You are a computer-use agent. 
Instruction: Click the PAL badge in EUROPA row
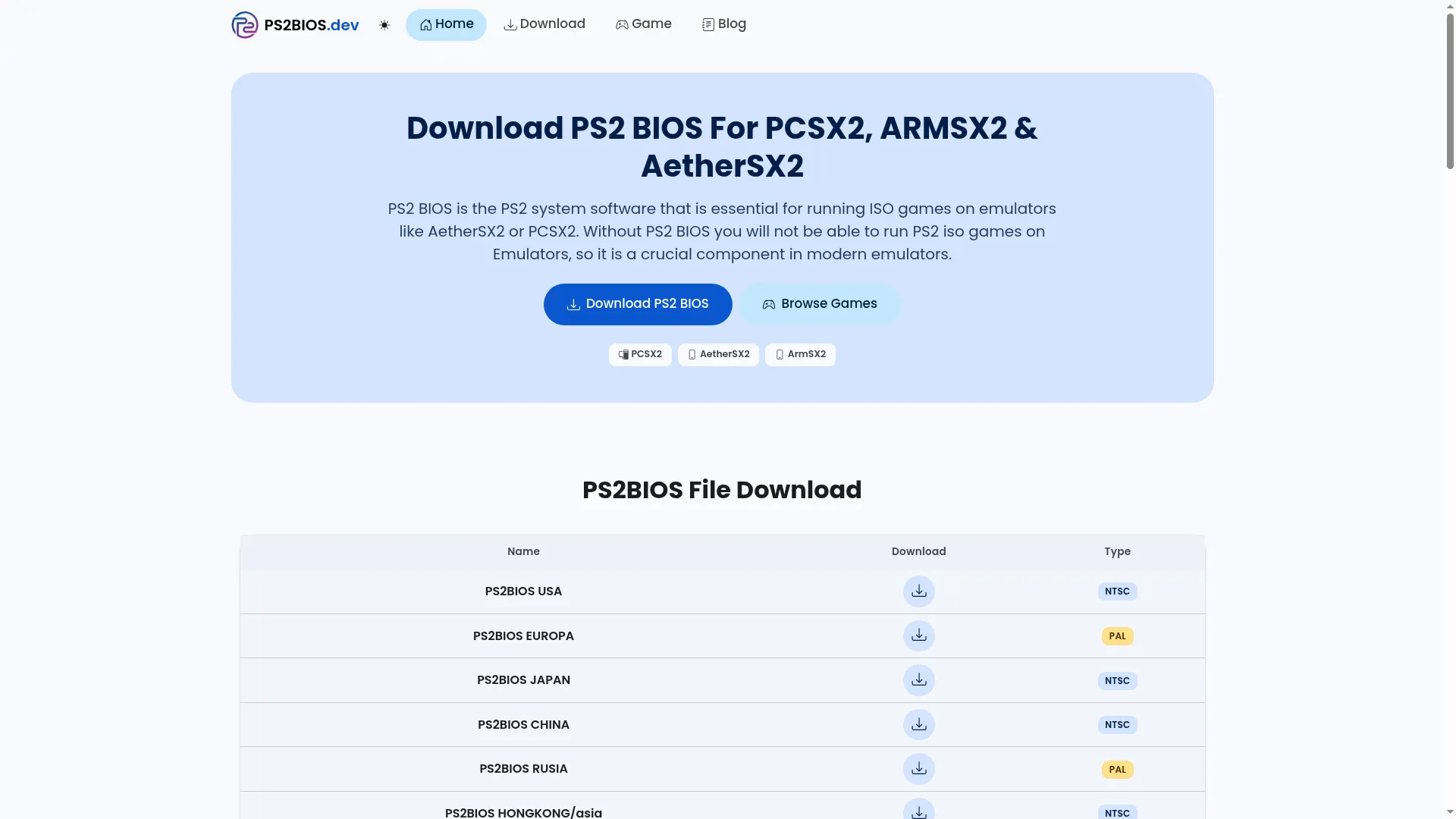1117,636
